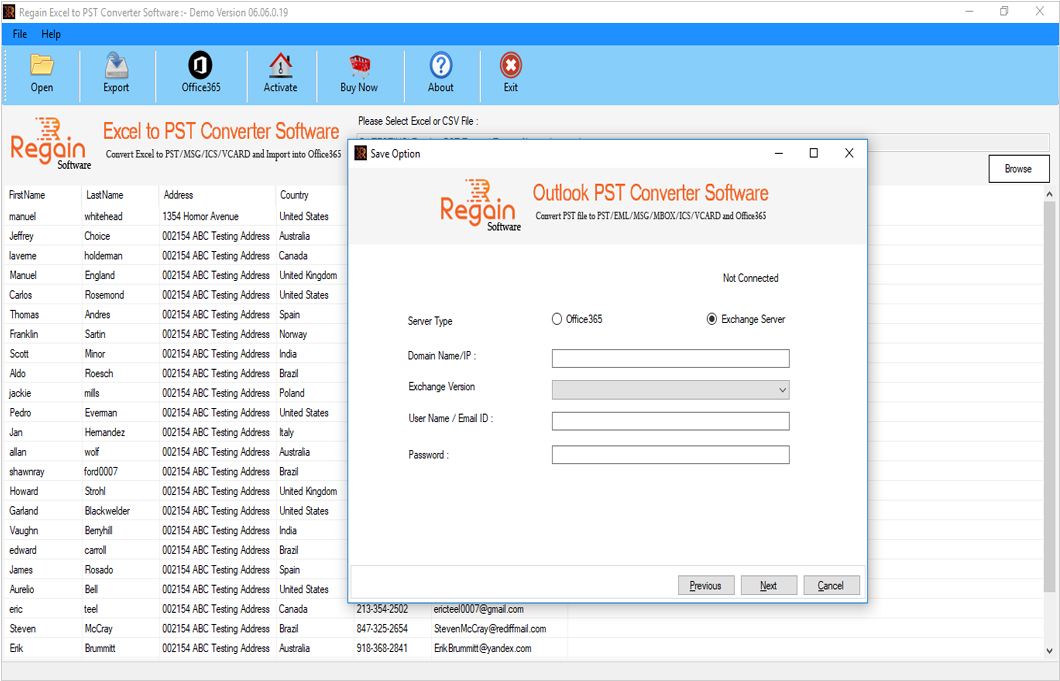Screen dimensions: 1060x681
Task: Click the Previous button
Action: [706, 585]
